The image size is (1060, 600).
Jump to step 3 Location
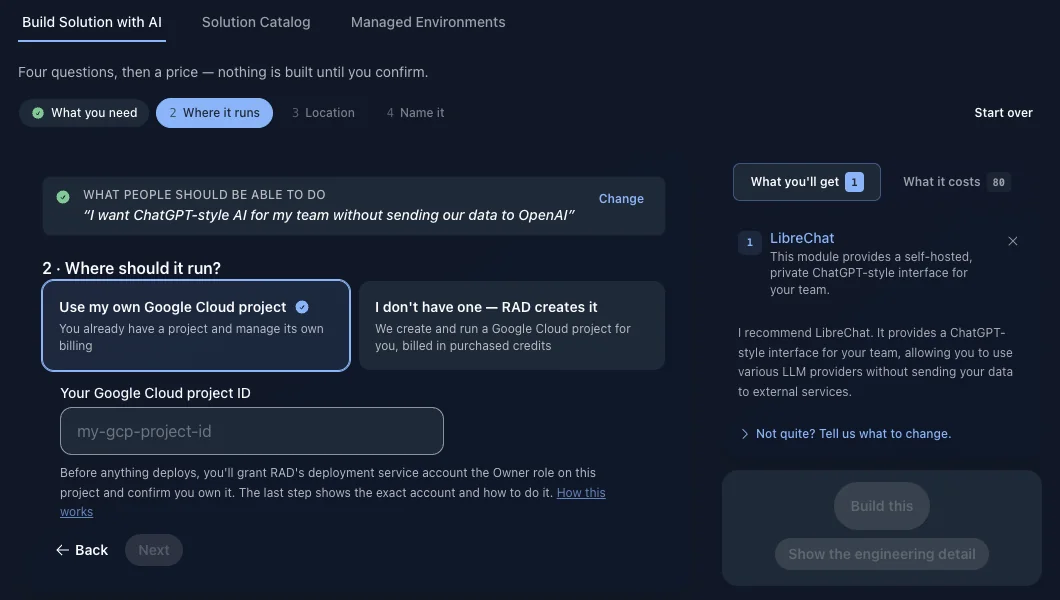click(323, 113)
